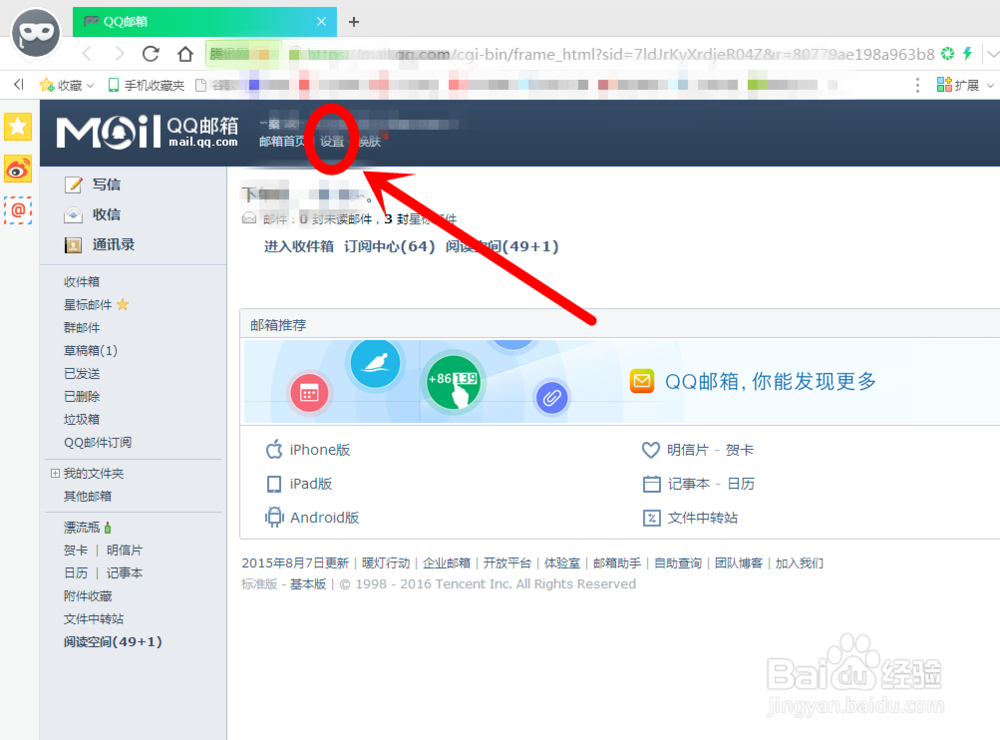The width and height of the screenshot is (1000, 740).
Task: Open 设置 settings link
Action: coord(332,141)
